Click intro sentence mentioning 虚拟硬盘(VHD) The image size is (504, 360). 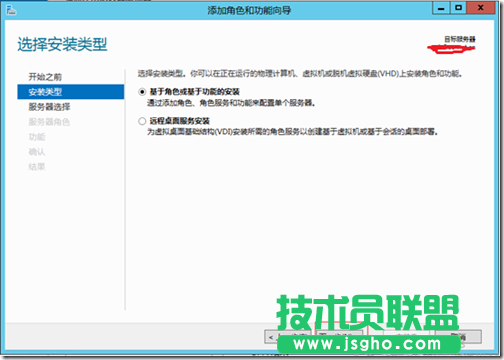click(300, 74)
